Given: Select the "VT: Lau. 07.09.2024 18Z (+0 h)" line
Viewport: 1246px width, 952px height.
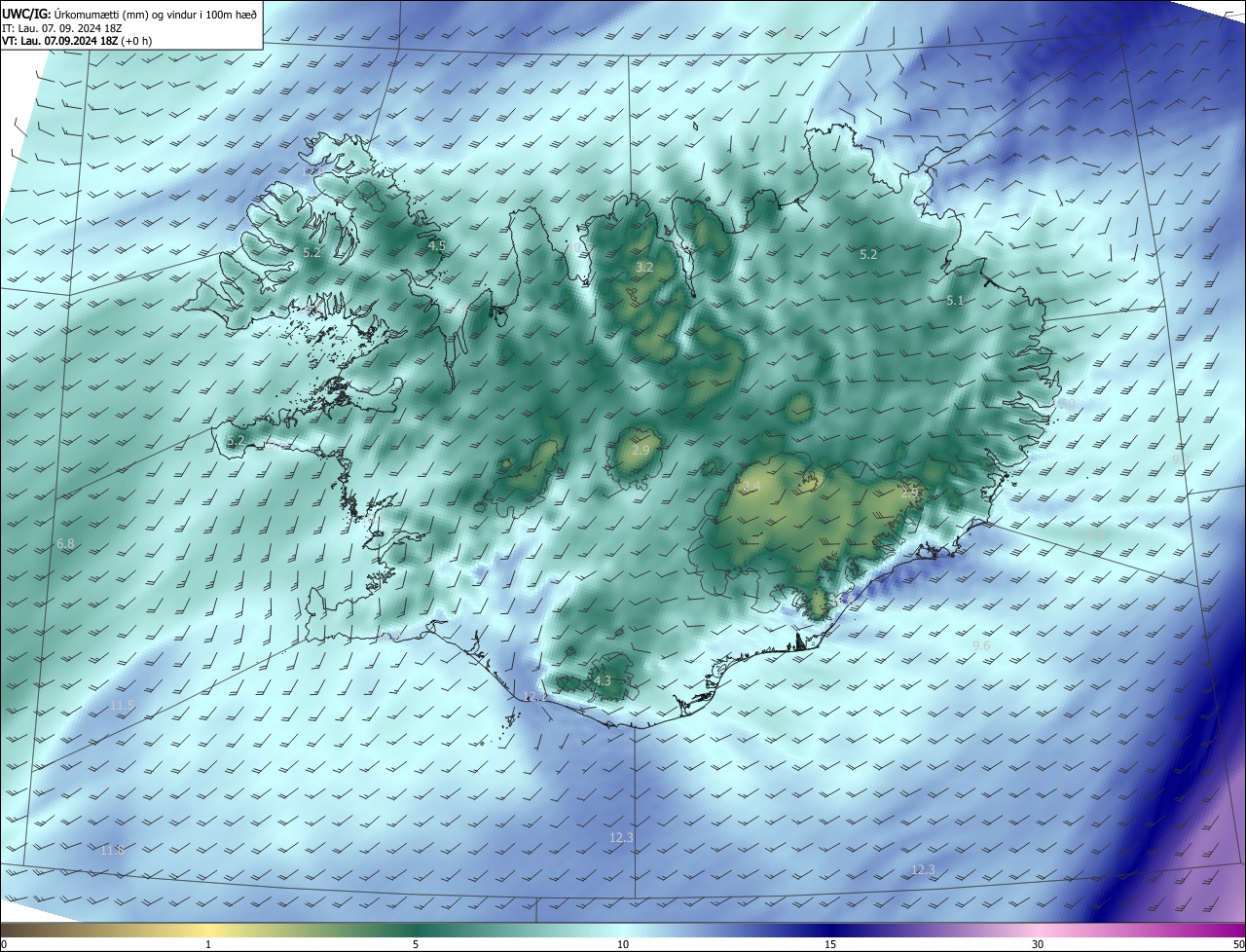Looking at the screenshot, I should [77, 41].
